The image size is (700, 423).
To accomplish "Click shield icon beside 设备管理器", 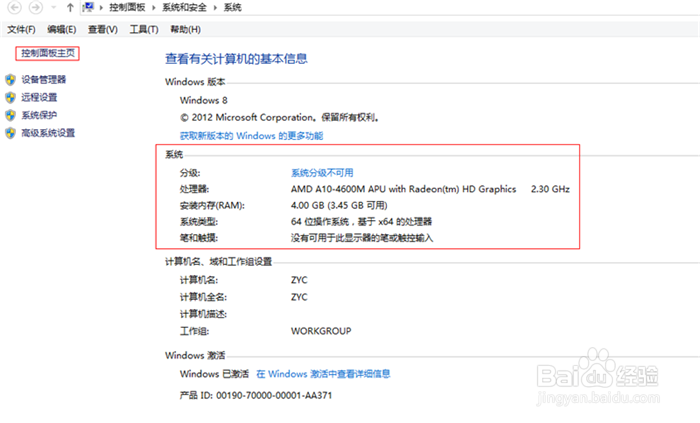I will click(10, 80).
